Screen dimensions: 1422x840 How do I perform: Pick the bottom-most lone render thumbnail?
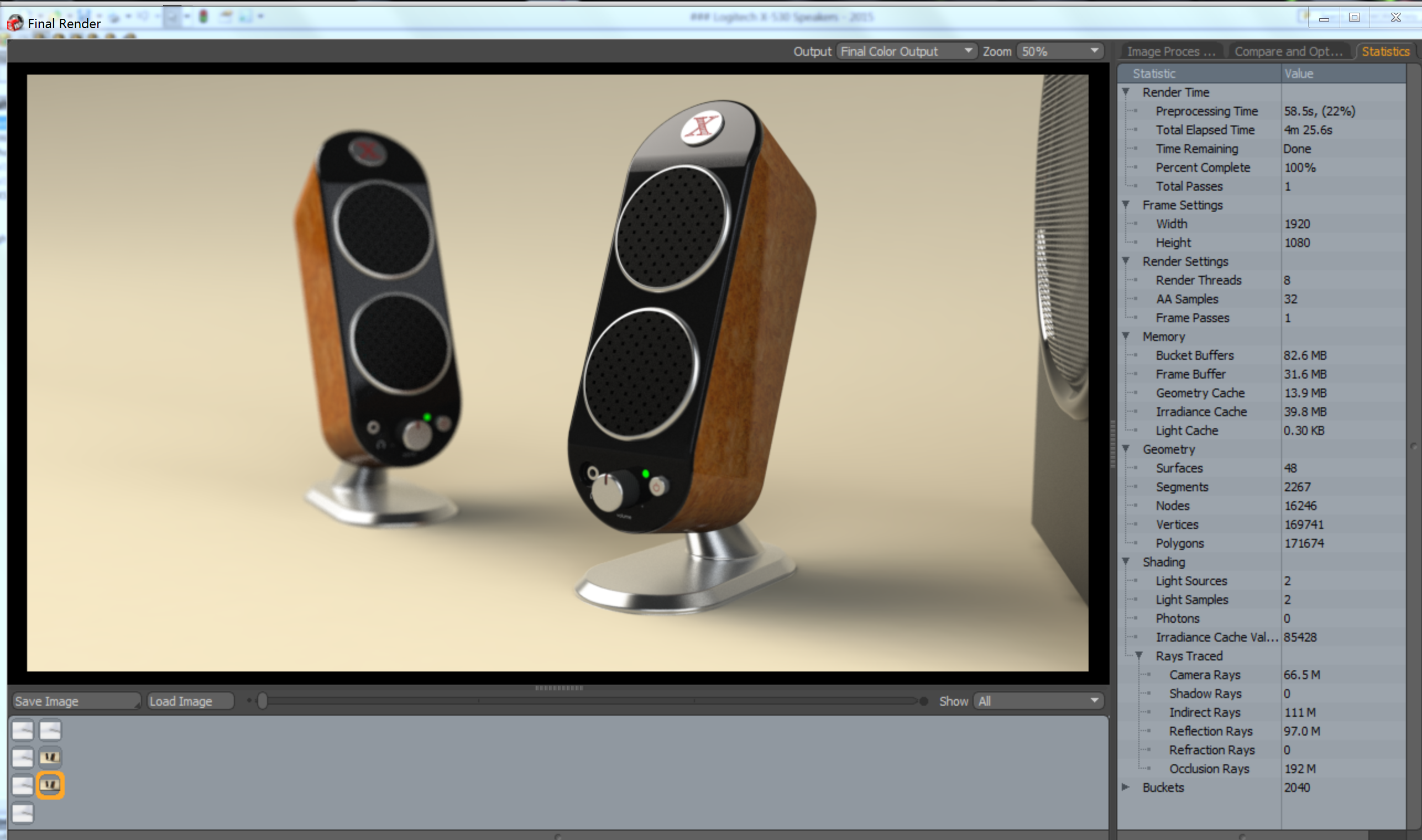pos(23,813)
